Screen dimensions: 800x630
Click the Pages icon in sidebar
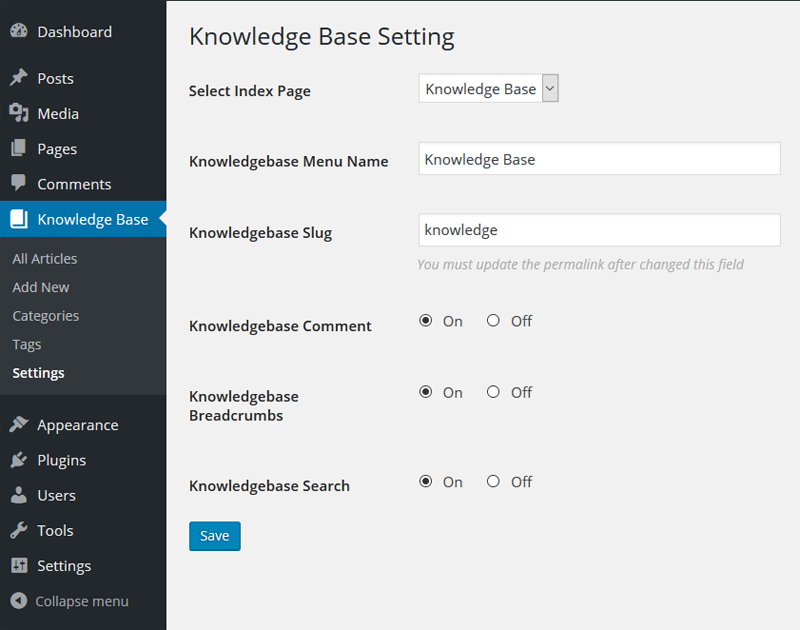click(18, 148)
